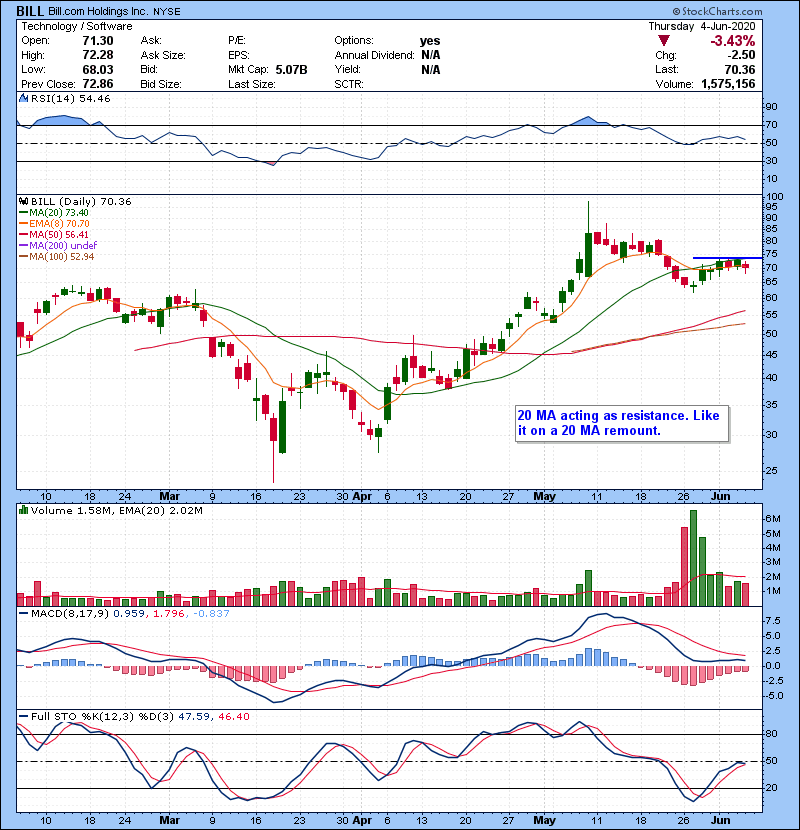Click the MACD(8,17,9) indicator label
This screenshot has height=830, width=800.
tap(70, 614)
